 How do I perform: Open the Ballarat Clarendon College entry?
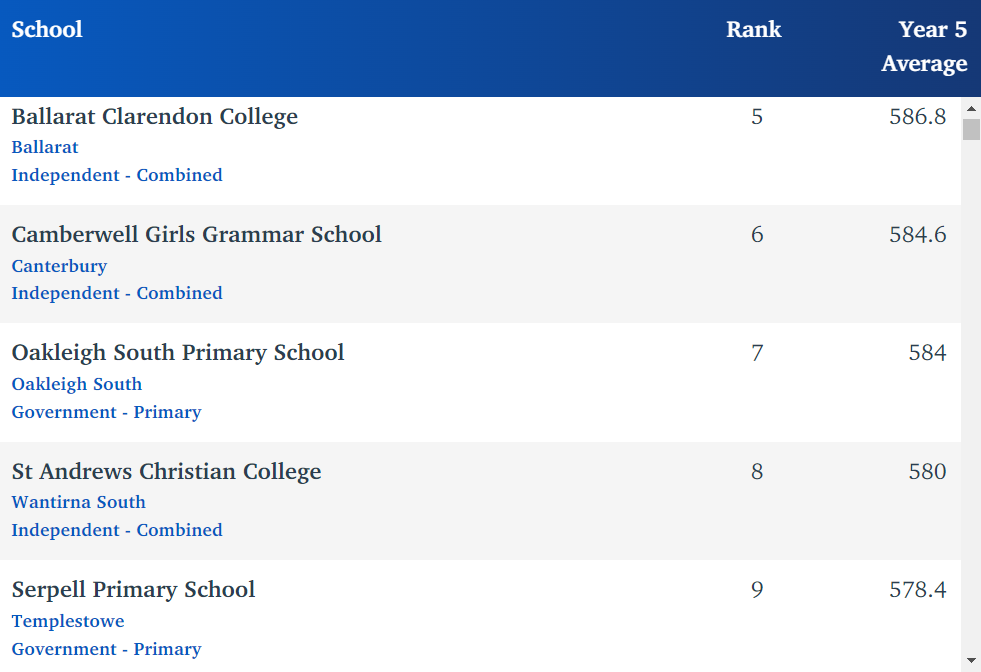tap(155, 116)
